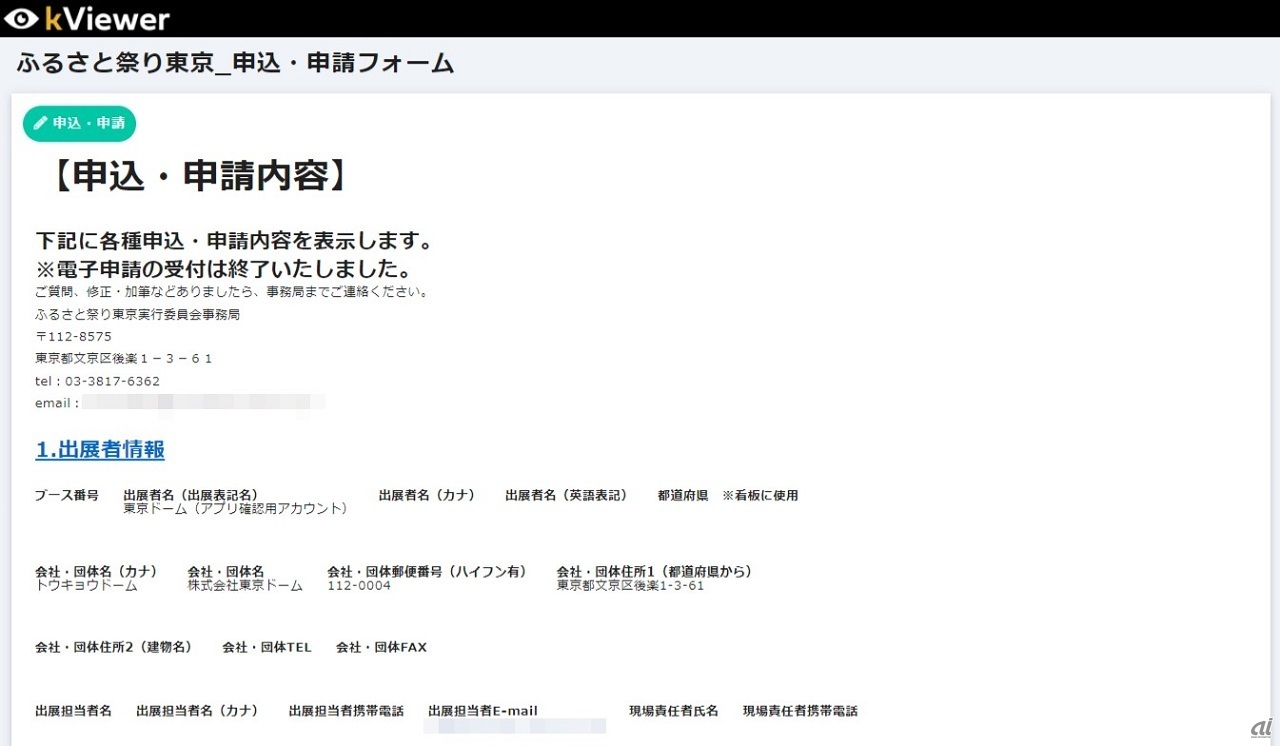
Task: Click the kViewer eye logo icon
Action: pyautogui.click(x=20, y=19)
